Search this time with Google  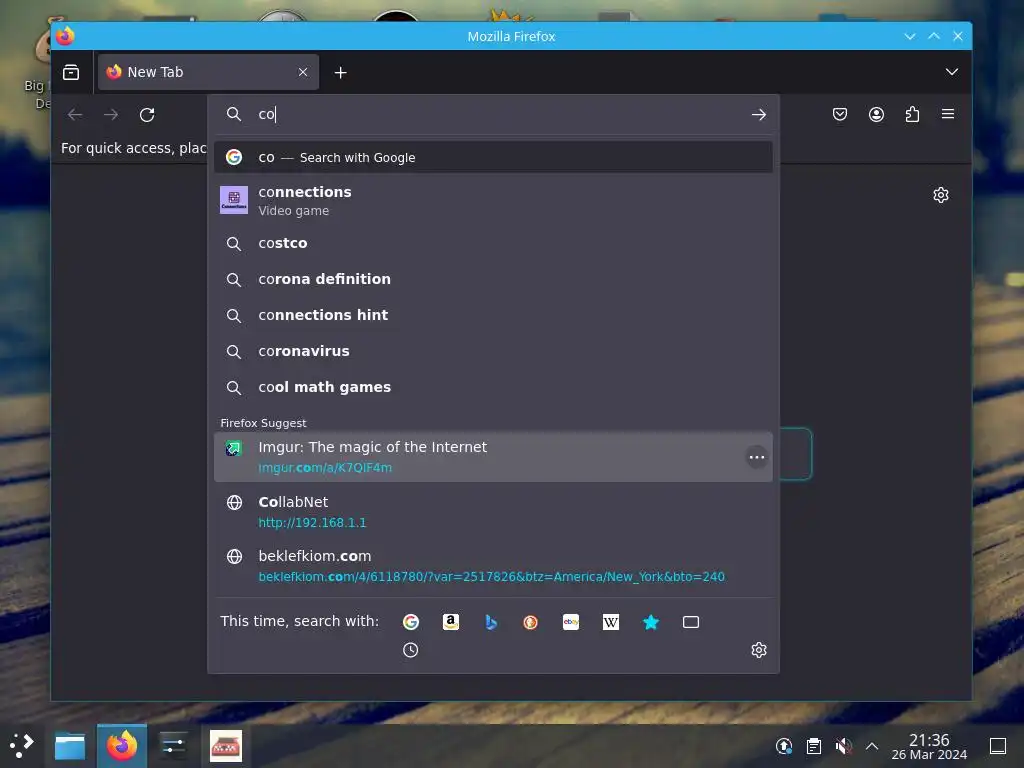coord(410,622)
